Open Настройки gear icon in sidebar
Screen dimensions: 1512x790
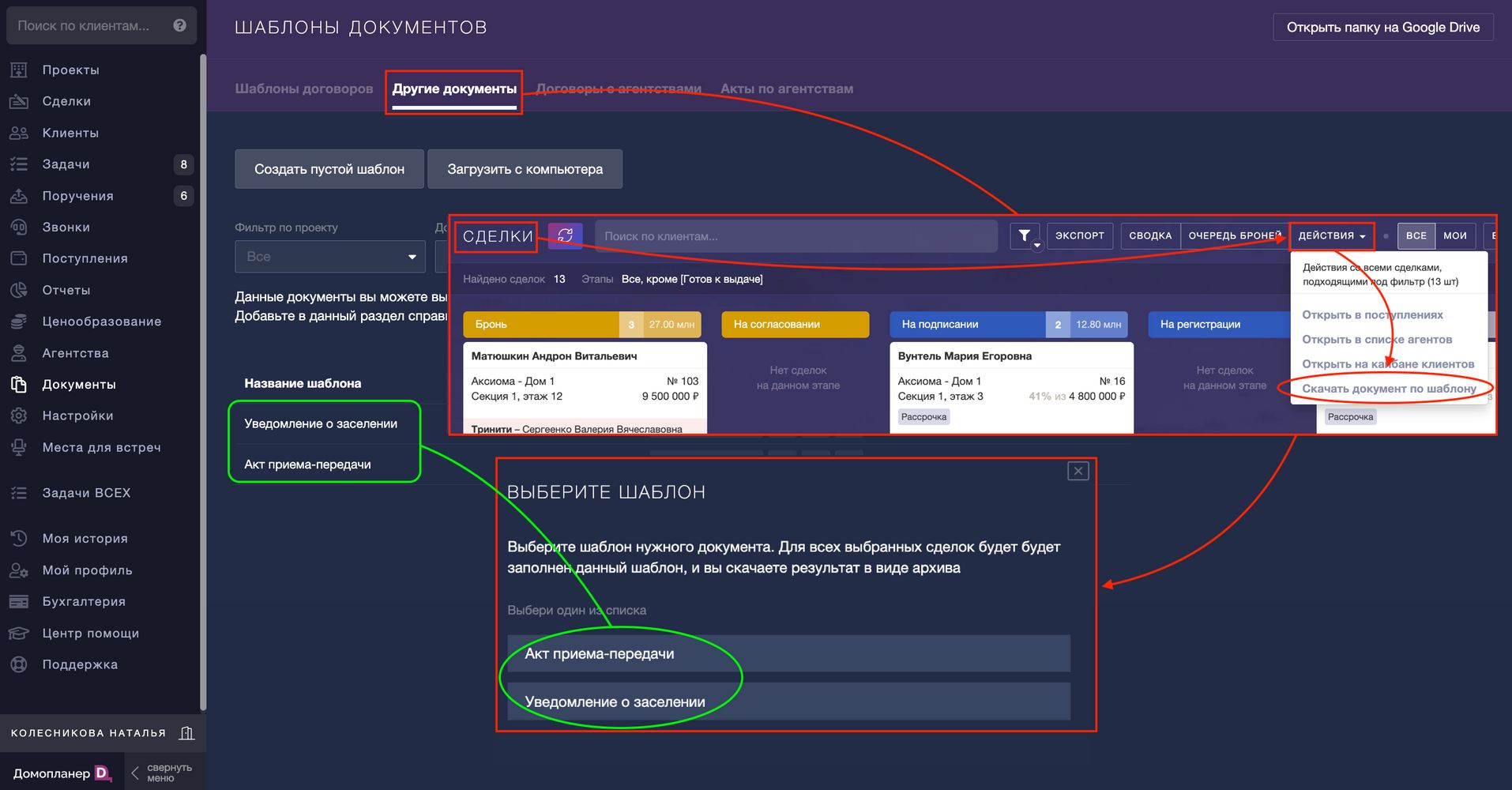19,416
